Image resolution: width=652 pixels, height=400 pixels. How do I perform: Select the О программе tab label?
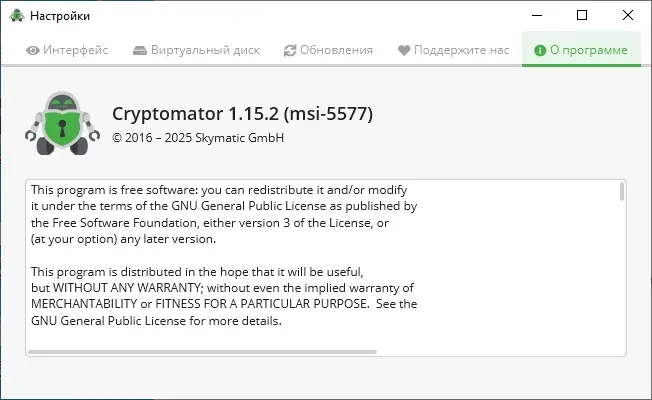click(589, 50)
